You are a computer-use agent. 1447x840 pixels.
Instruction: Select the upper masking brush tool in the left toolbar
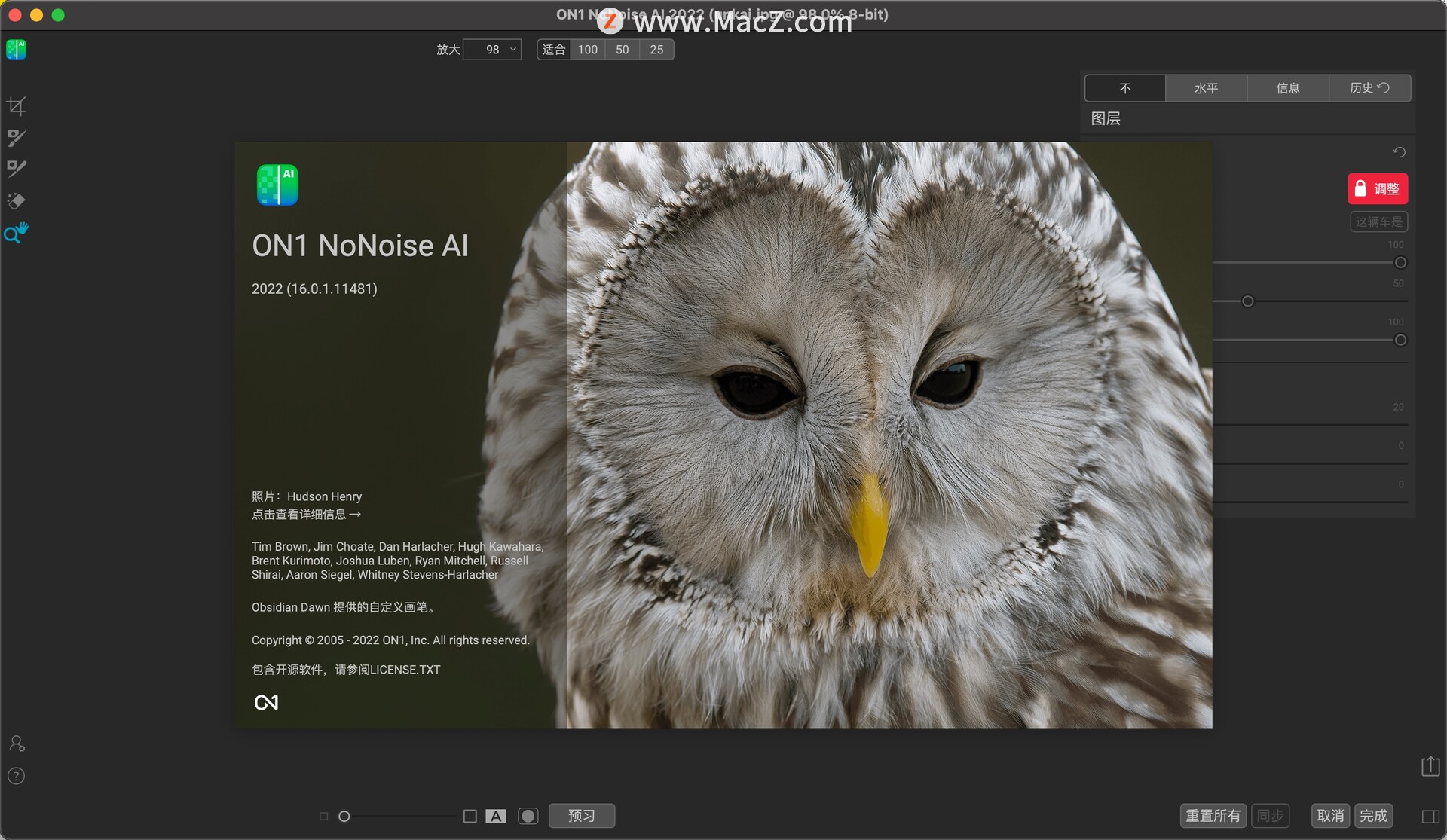(x=16, y=137)
